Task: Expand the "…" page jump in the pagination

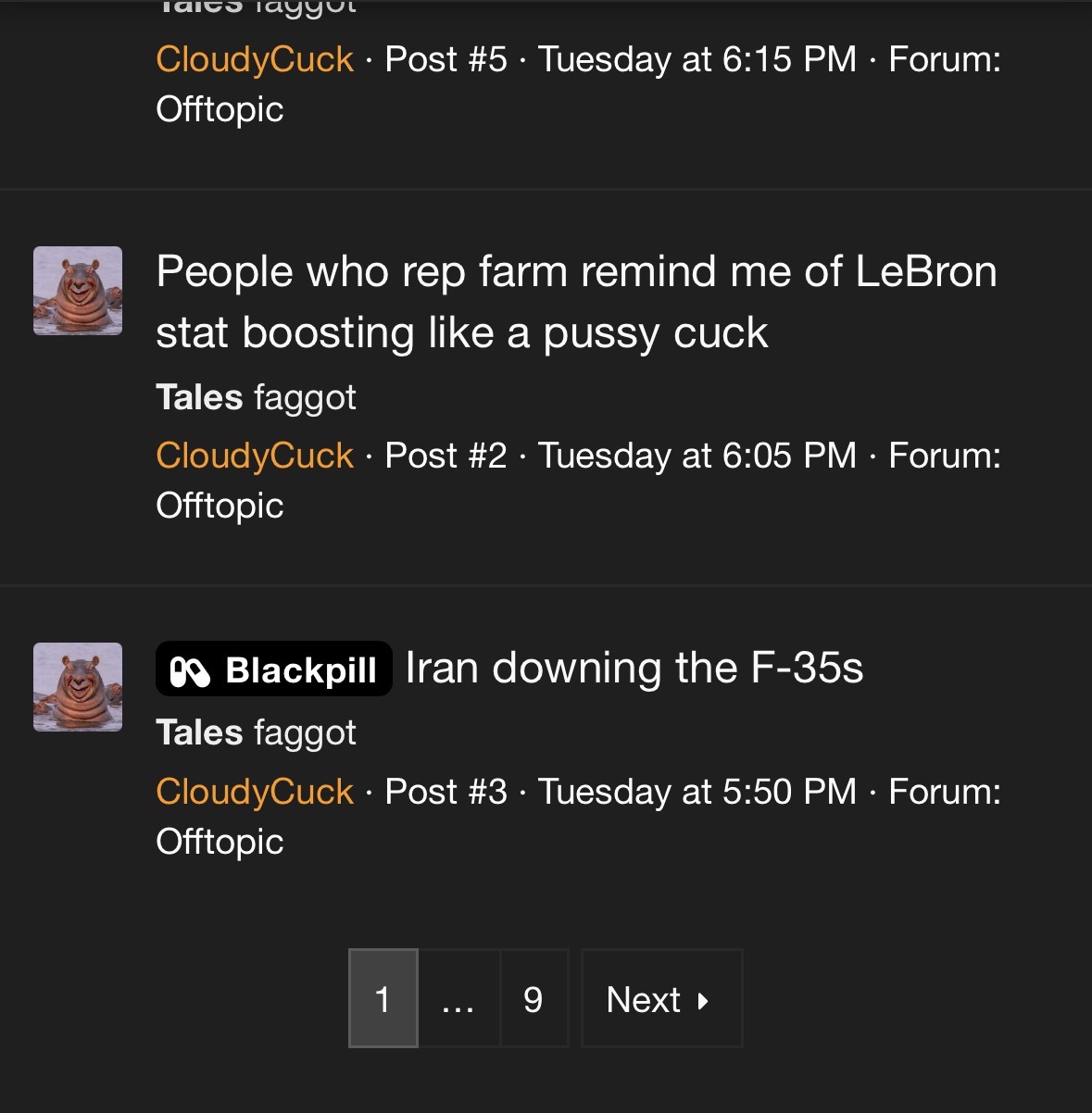Action: point(458,999)
